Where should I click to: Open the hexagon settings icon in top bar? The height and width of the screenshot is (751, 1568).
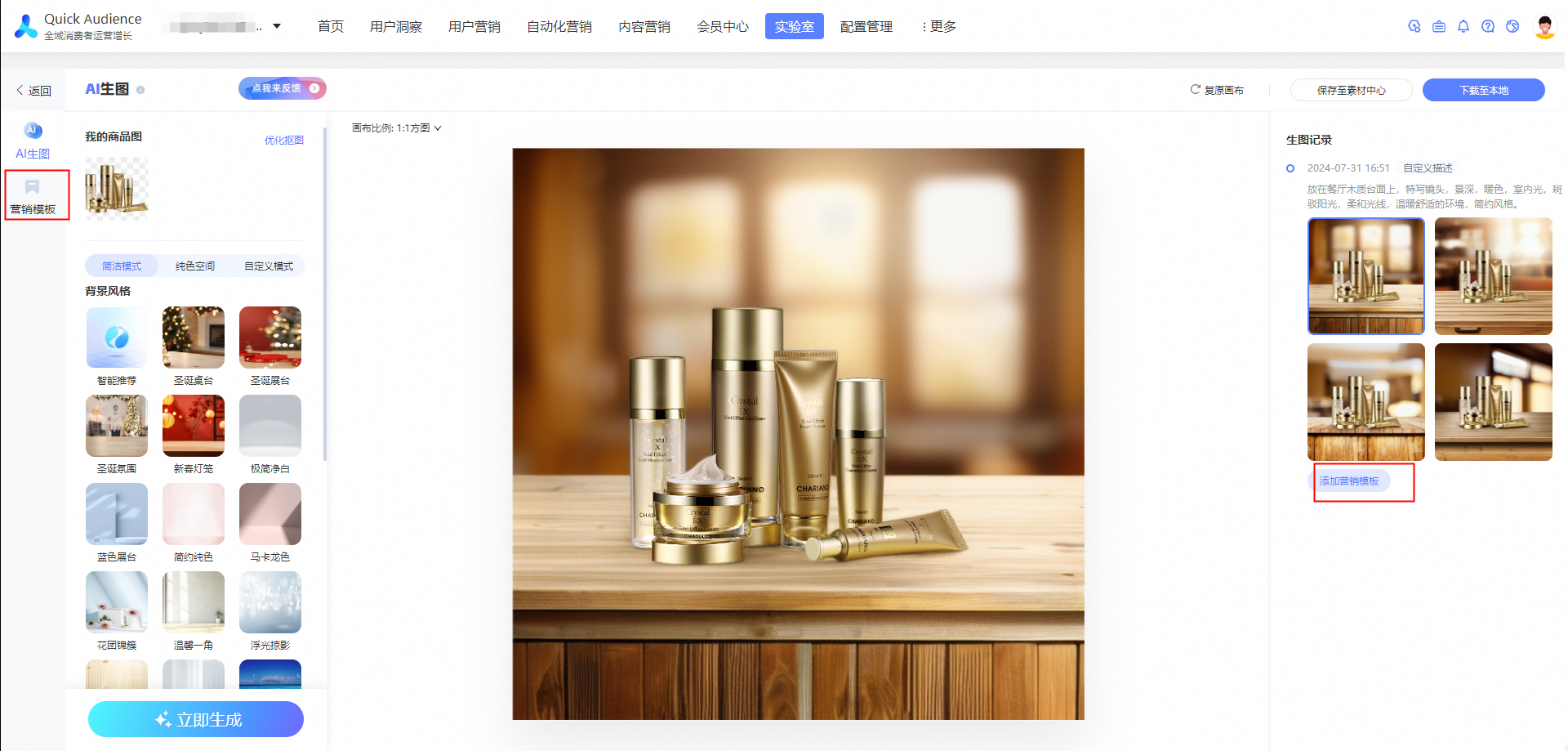coord(1414,26)
